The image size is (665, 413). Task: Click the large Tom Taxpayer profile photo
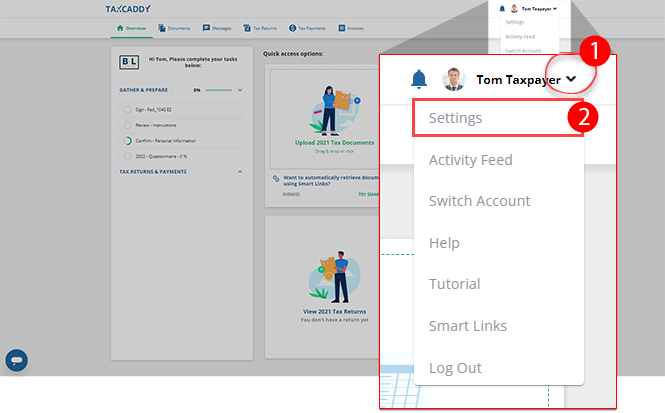point(453,79)
